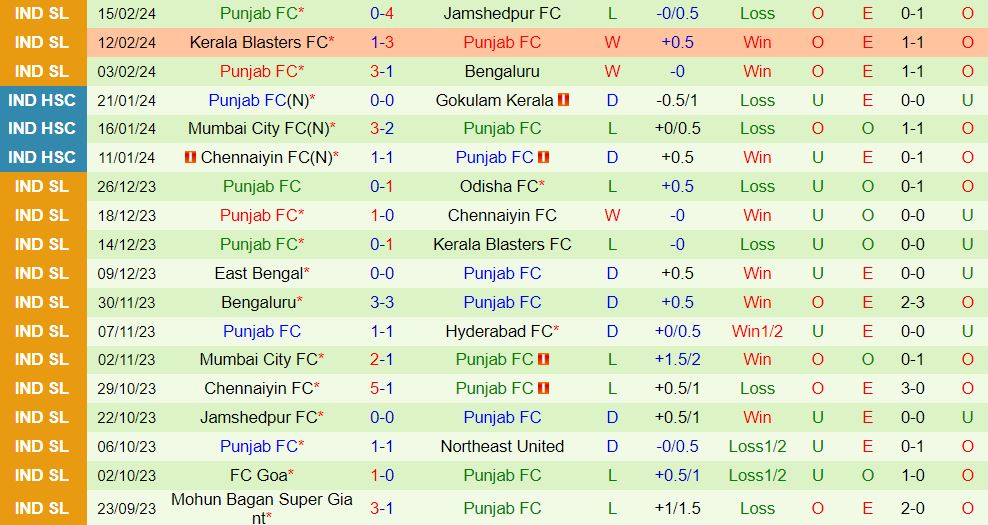Image resolution: width=988 pixels, height=525 pixels.
Task: Open the Bengaluru away team link on 03/02/24
Action: [x=502, y=72]
